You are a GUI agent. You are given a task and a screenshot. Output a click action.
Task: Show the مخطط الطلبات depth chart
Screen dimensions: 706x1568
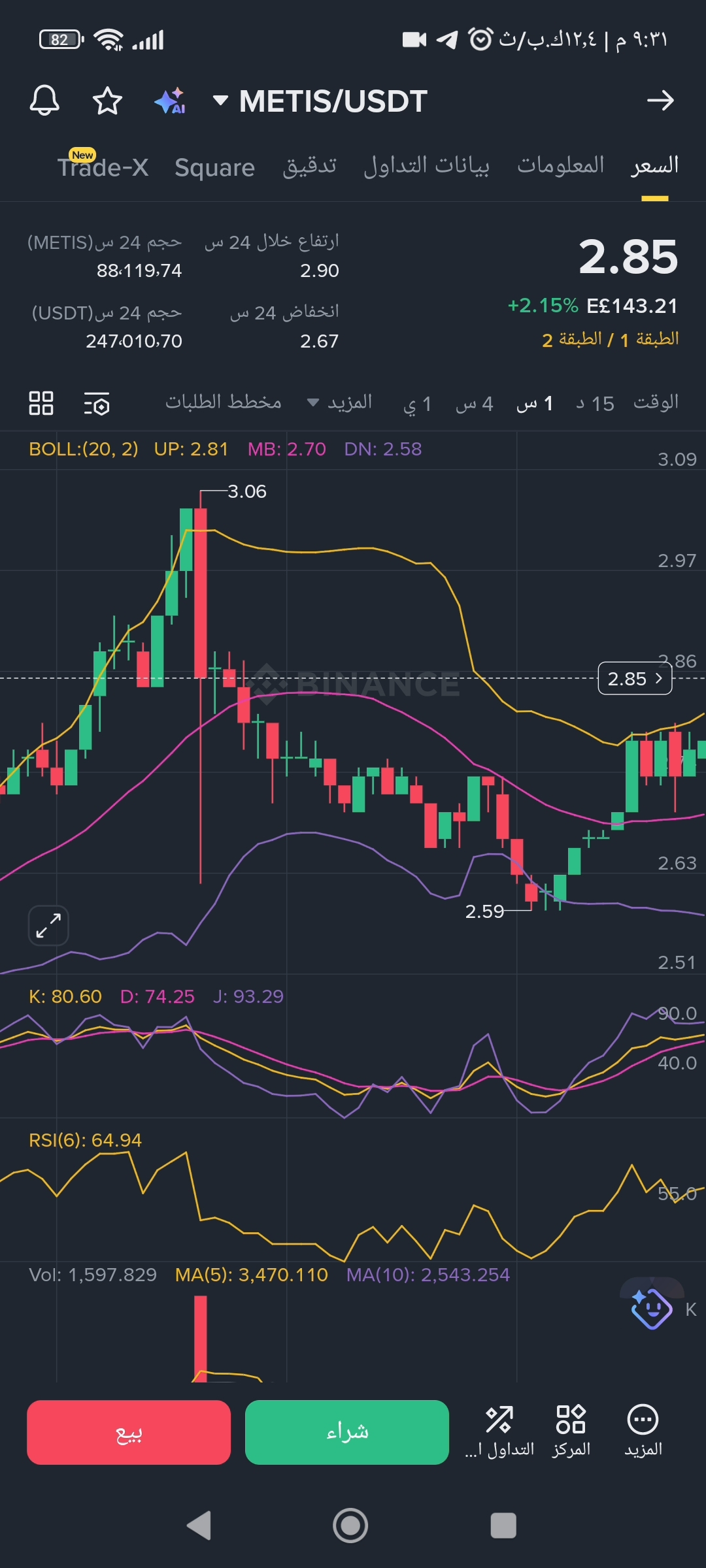[223, 402]
